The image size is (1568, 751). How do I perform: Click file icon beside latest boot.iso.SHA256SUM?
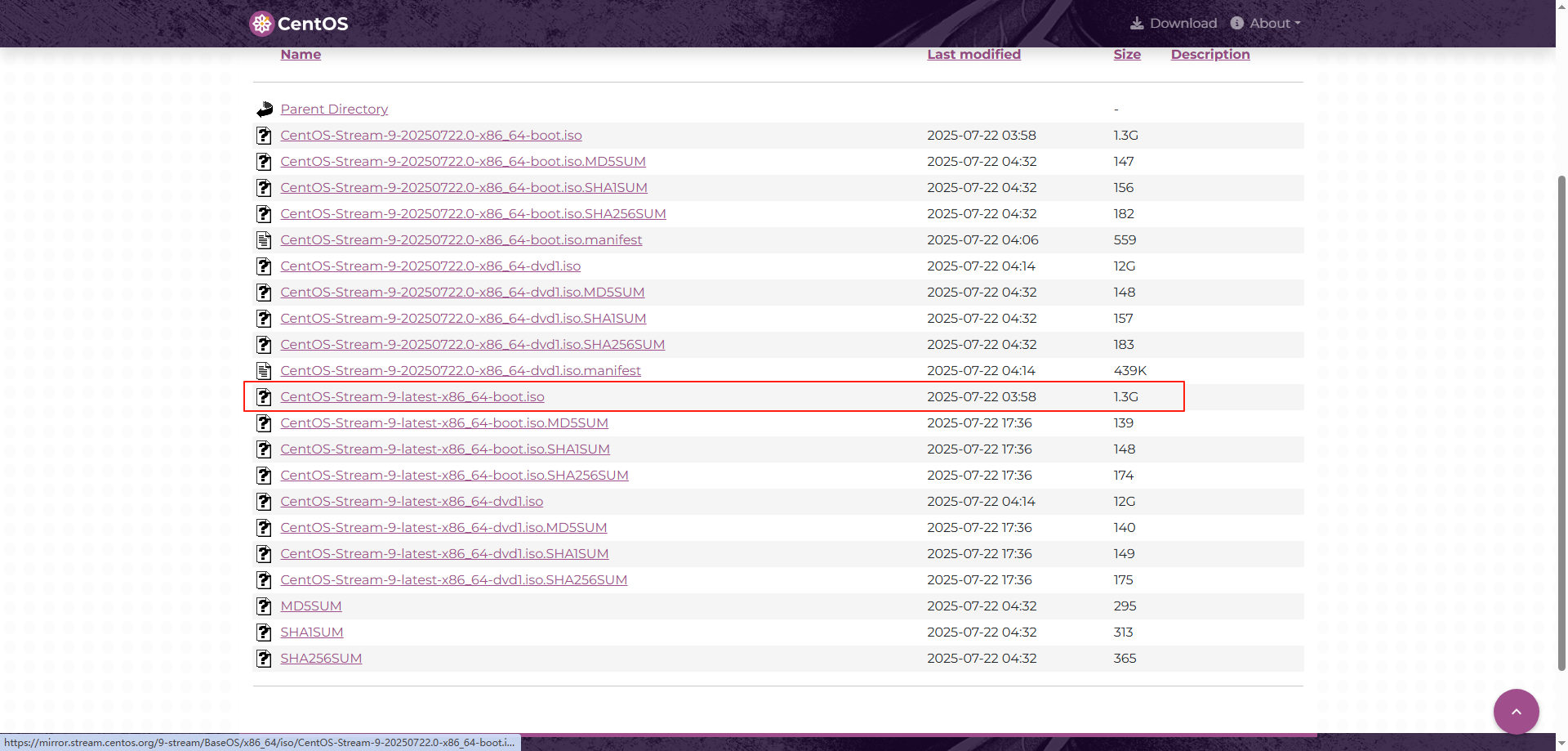264,476
